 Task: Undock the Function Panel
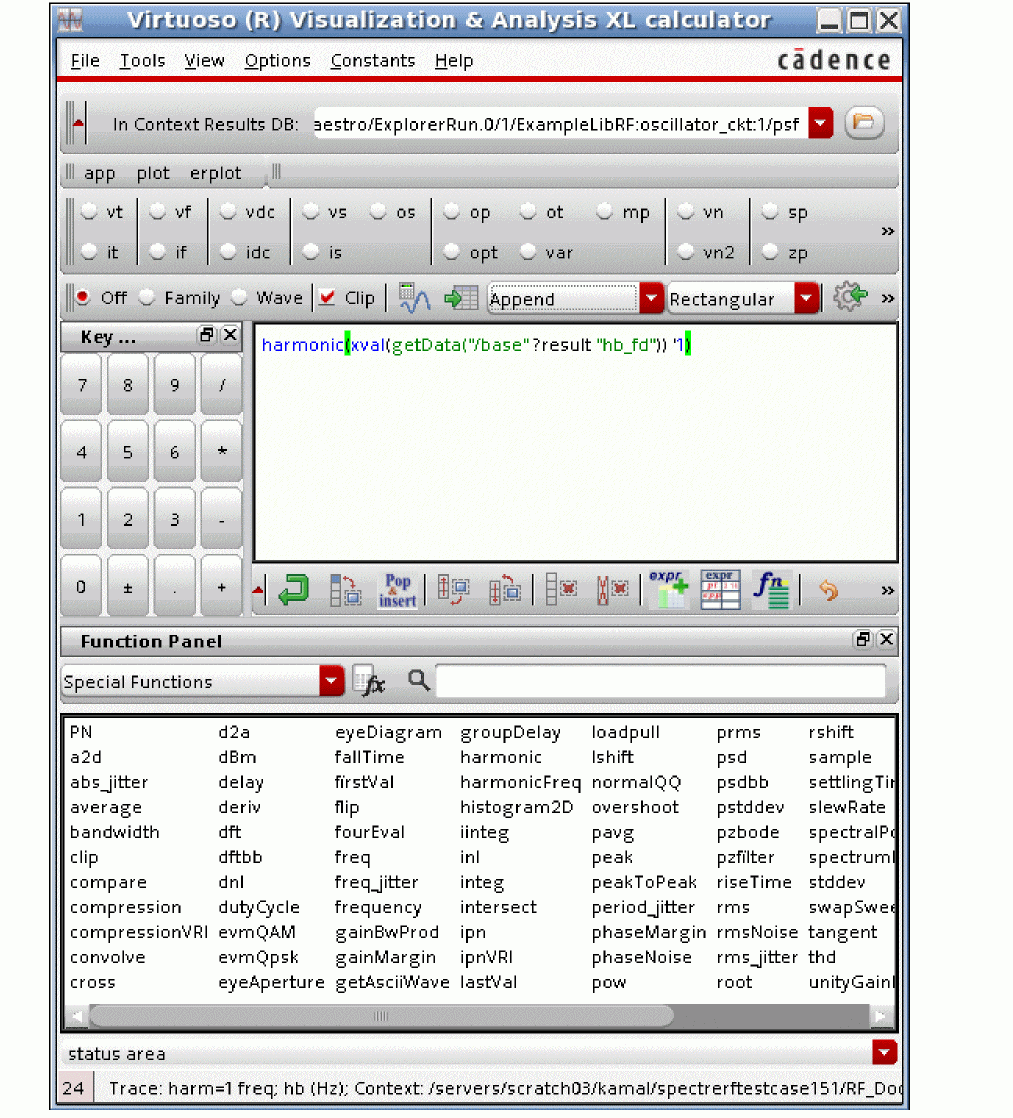pos(863,640)
